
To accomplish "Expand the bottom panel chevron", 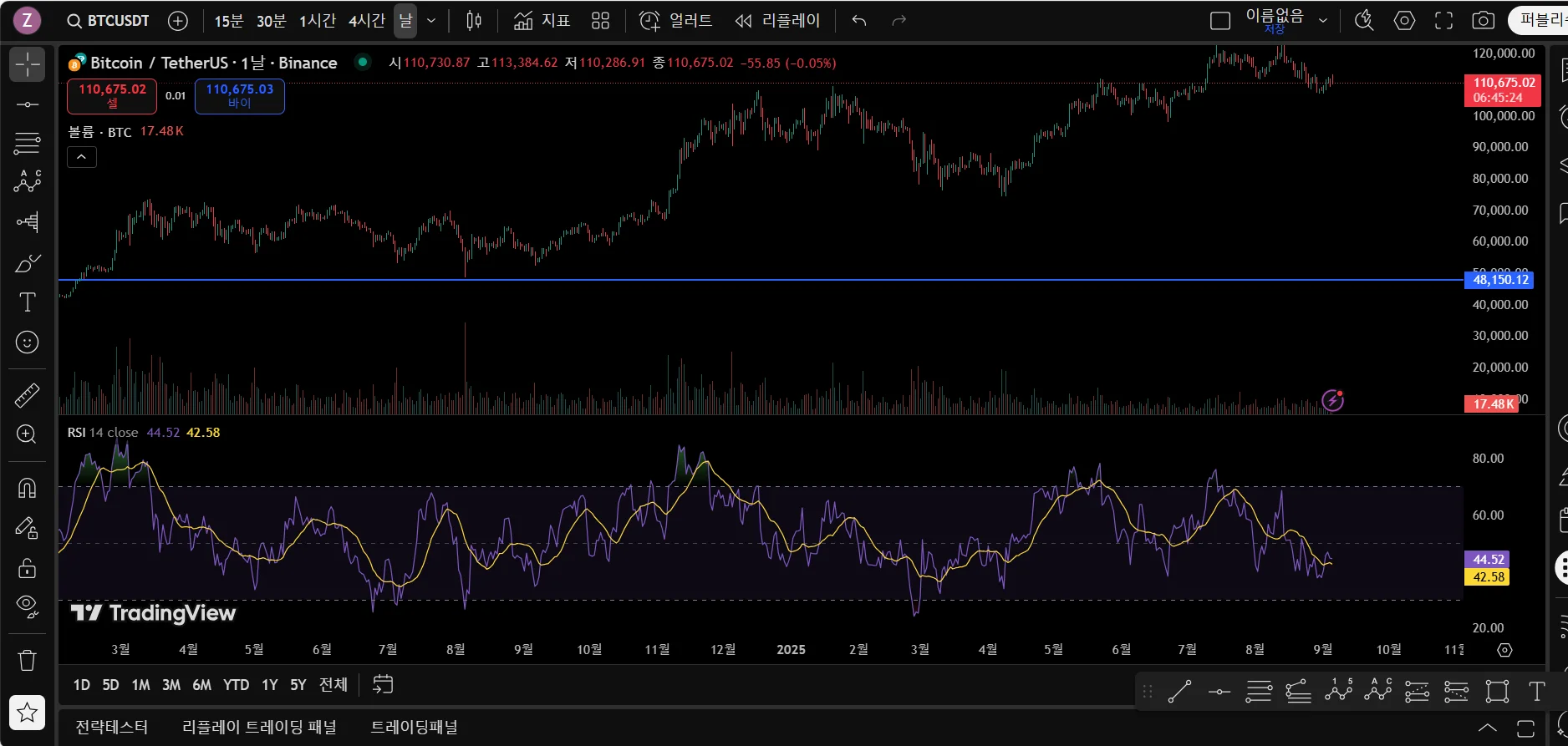I will pyautogui.click(x=1488, y=728).
